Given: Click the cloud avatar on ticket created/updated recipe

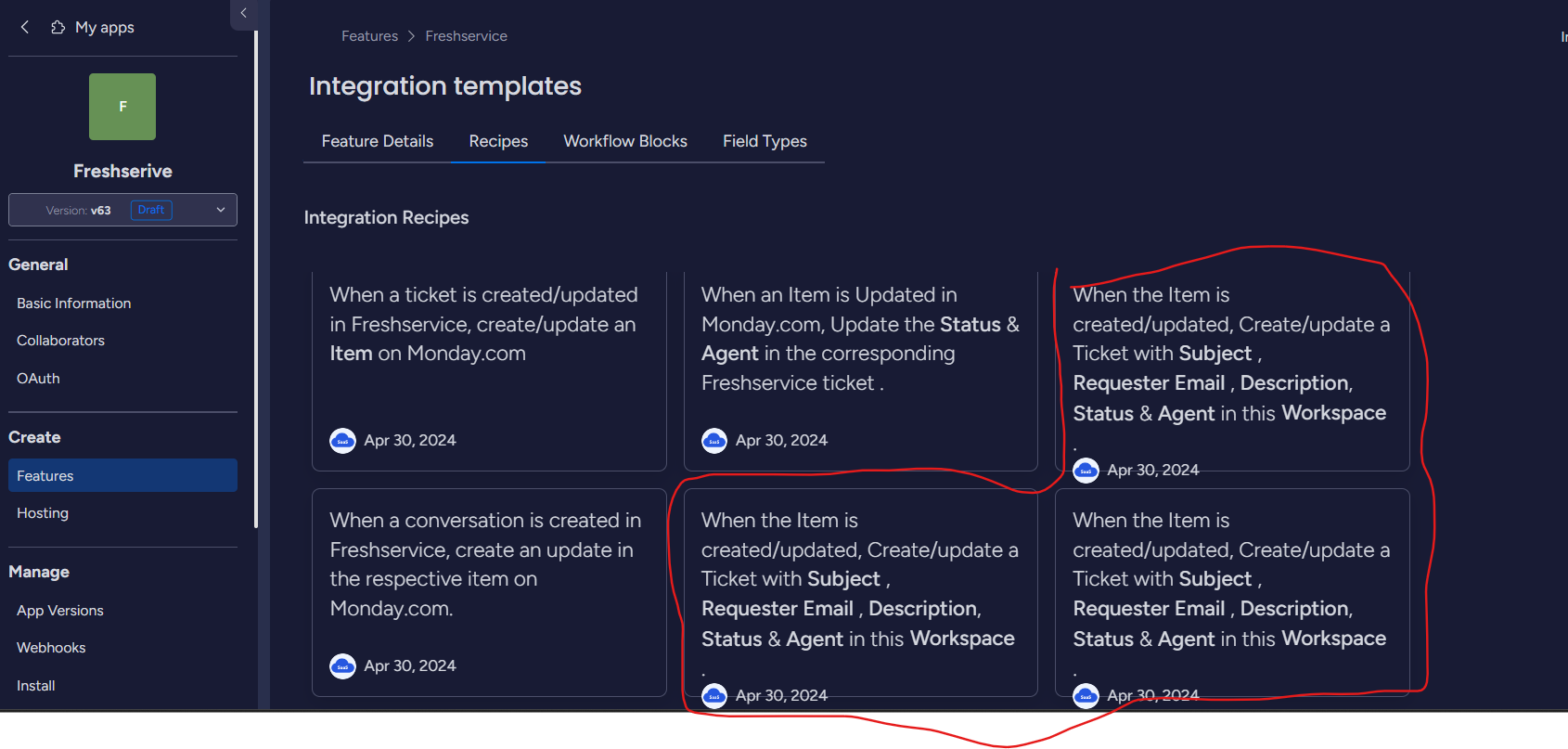Looking at the screenshot, I should pos(343,441).
